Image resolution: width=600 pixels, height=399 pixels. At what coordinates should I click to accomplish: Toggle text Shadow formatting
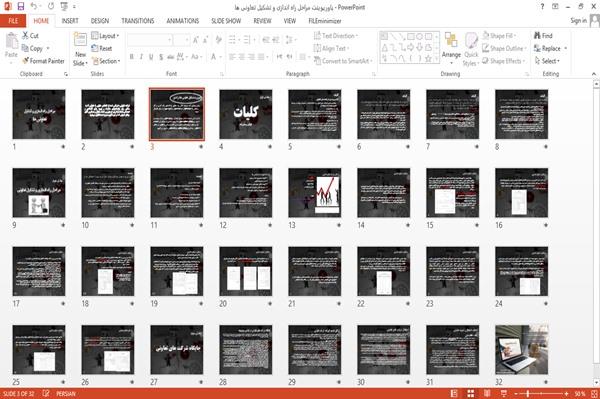(161, 57)
